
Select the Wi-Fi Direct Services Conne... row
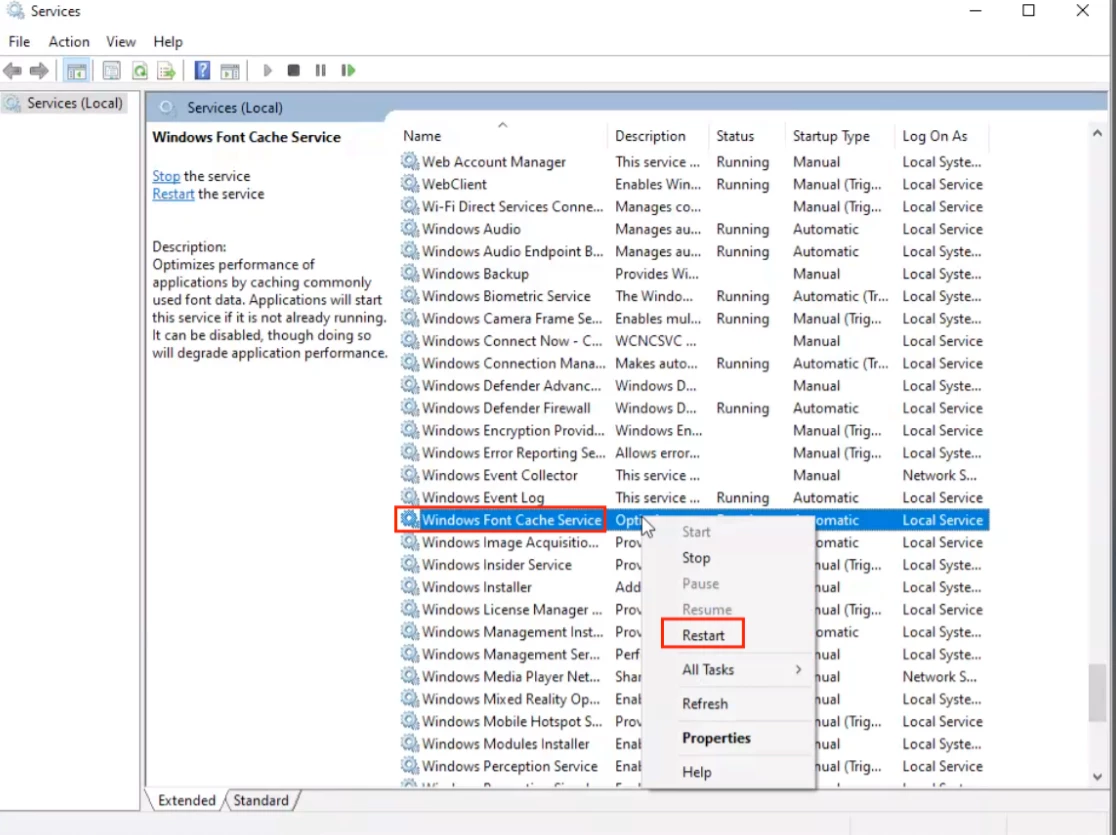tap(694, 206)
